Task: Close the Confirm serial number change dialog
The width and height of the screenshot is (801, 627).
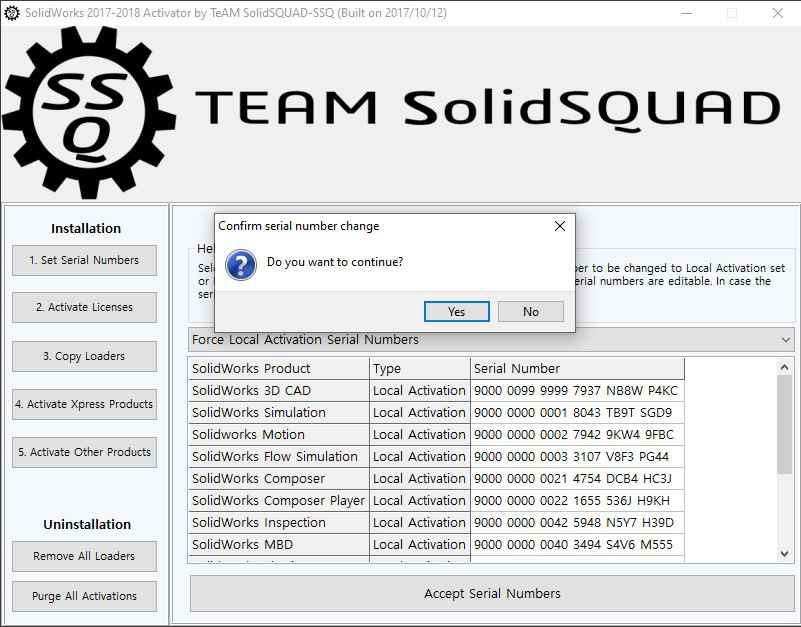Action: point(559,226)
